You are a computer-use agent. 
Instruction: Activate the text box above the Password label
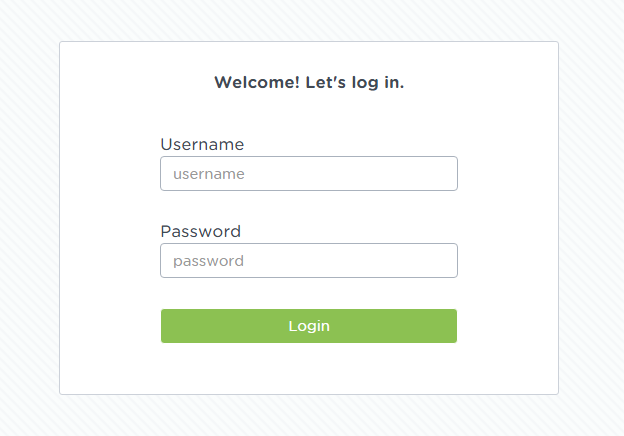pyautogui.click(x=309, y=173)
